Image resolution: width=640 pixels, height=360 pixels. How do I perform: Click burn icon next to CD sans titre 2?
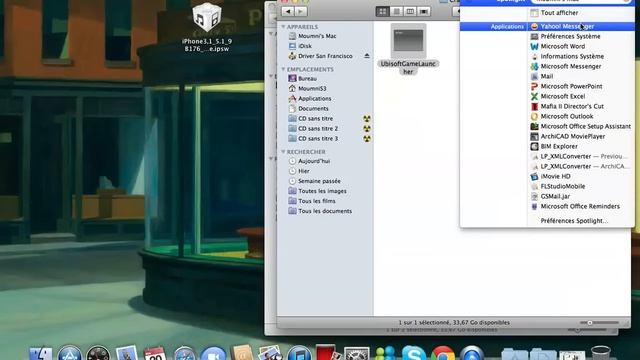tap(367, 129)
